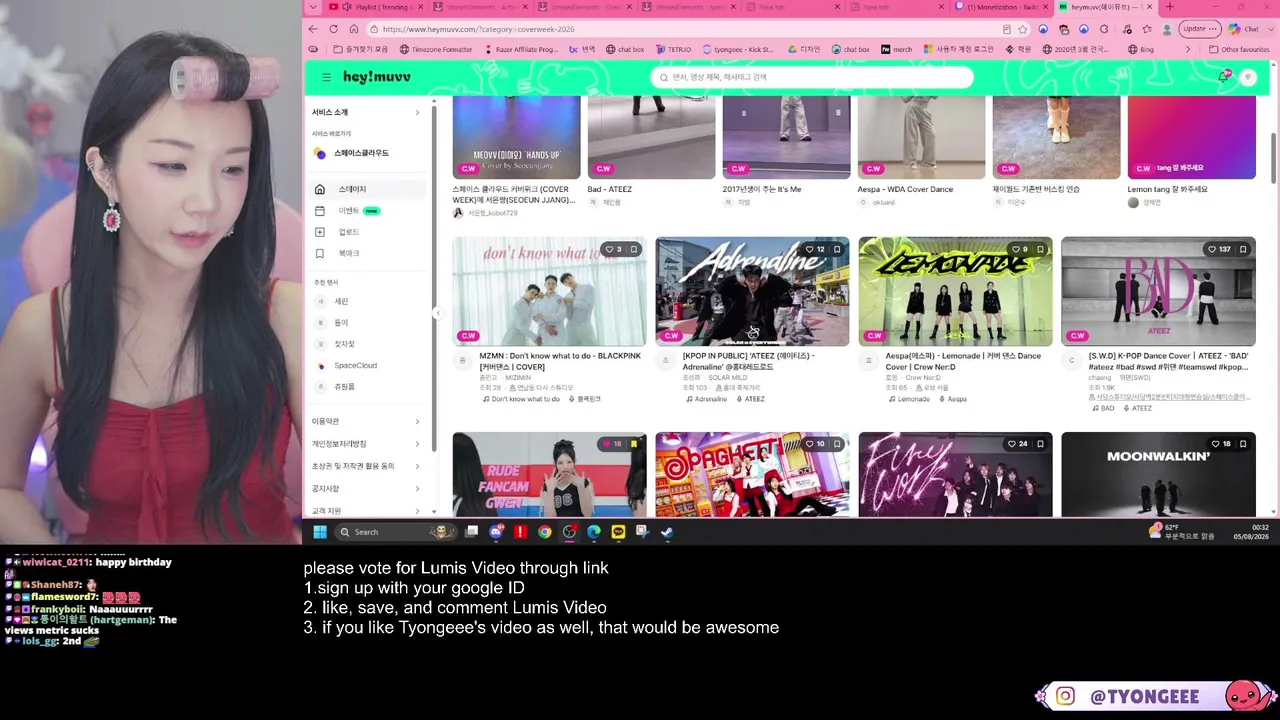This screenshot has height=720, width=1280.
Task: Open the TETR.IO bookmark
Action: [673, 49]
